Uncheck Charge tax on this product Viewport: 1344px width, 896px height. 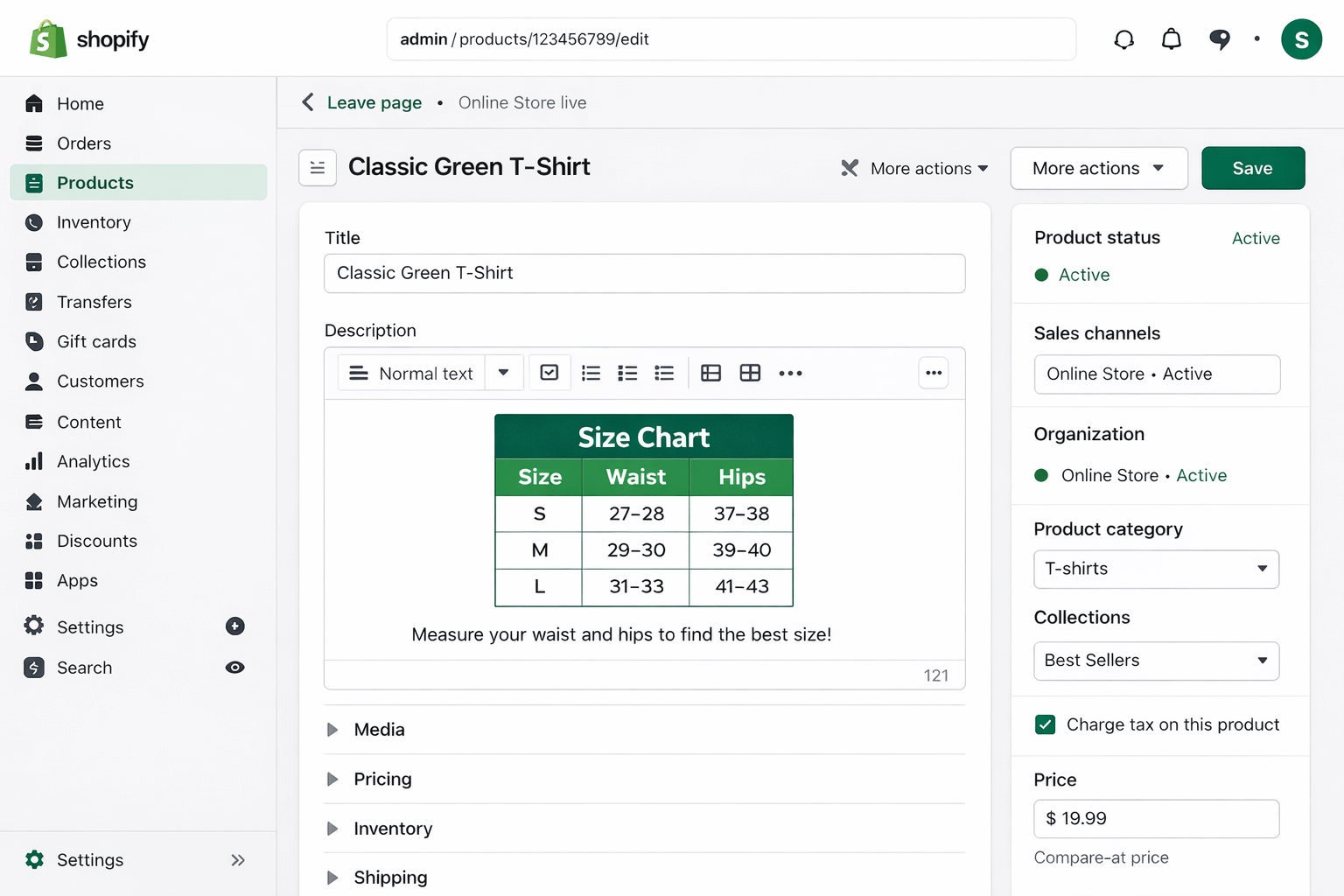click(1045, 724)
